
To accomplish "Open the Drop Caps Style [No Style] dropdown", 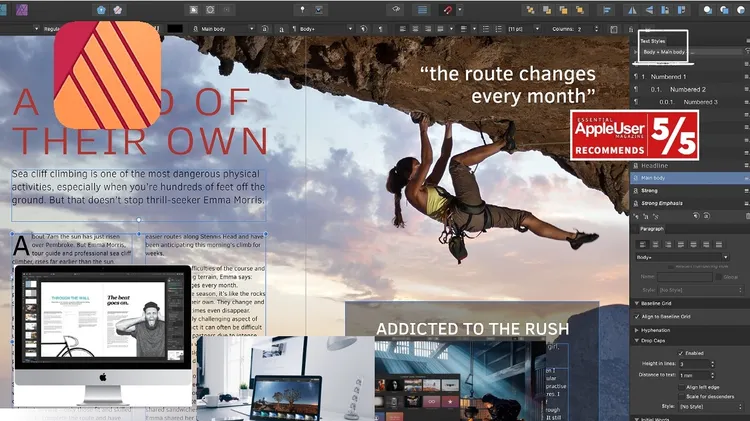I will pos(711,407).
